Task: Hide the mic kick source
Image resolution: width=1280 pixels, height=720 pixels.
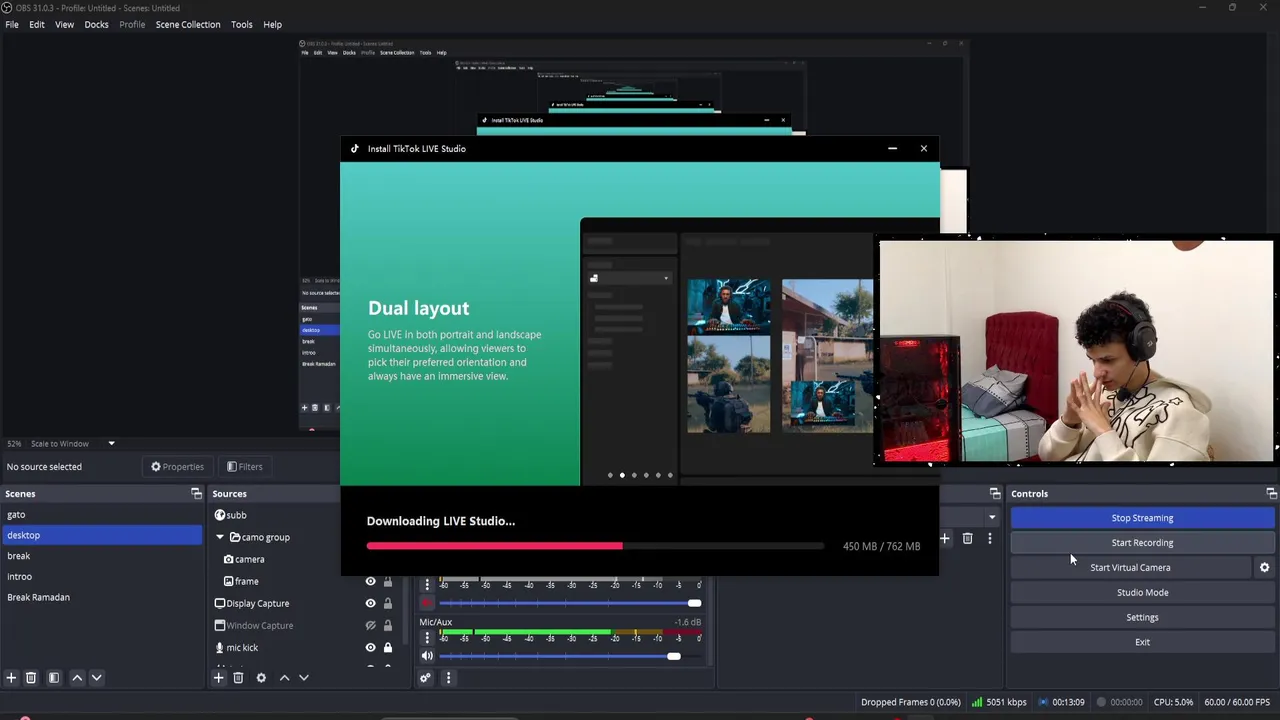Action: [x=370, y=647]
